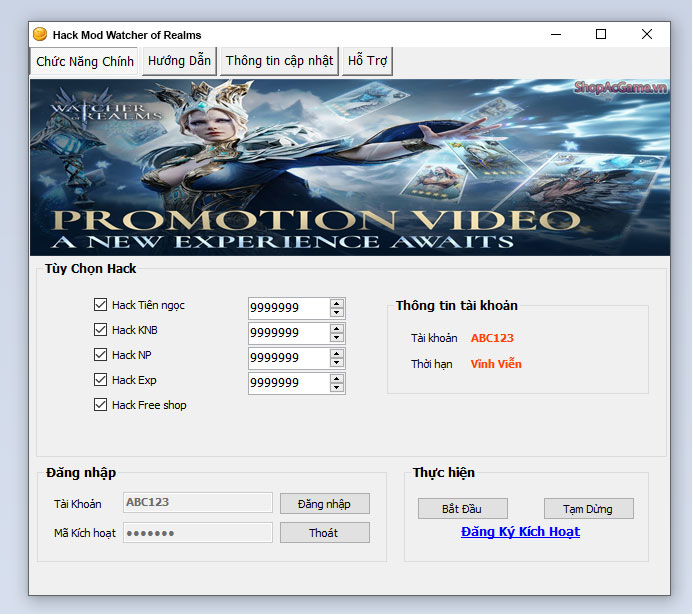
Task: Maximize the Hack Mod window
Action: 601,34
